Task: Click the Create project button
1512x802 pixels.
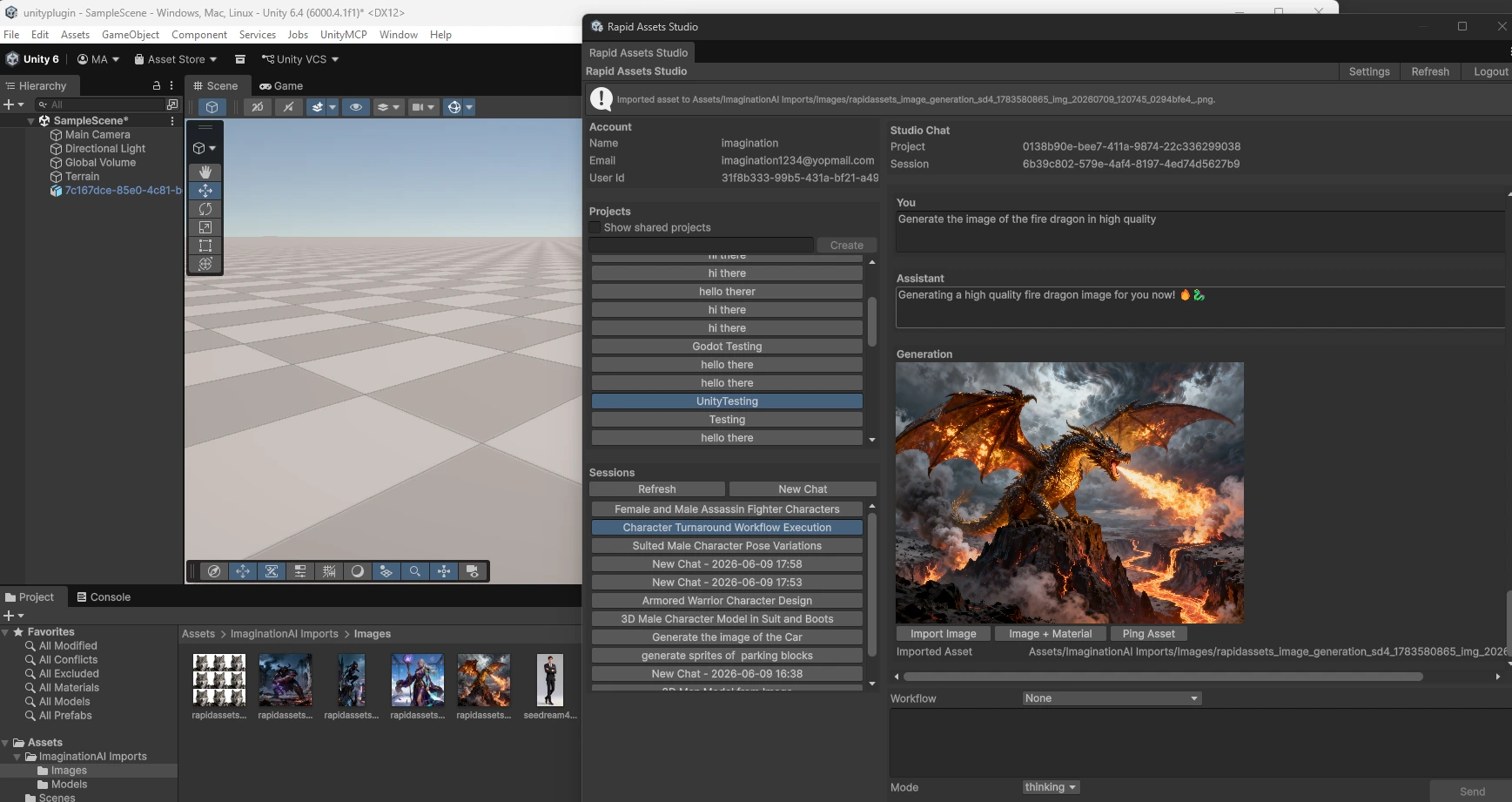Action: tap(846, 246)
